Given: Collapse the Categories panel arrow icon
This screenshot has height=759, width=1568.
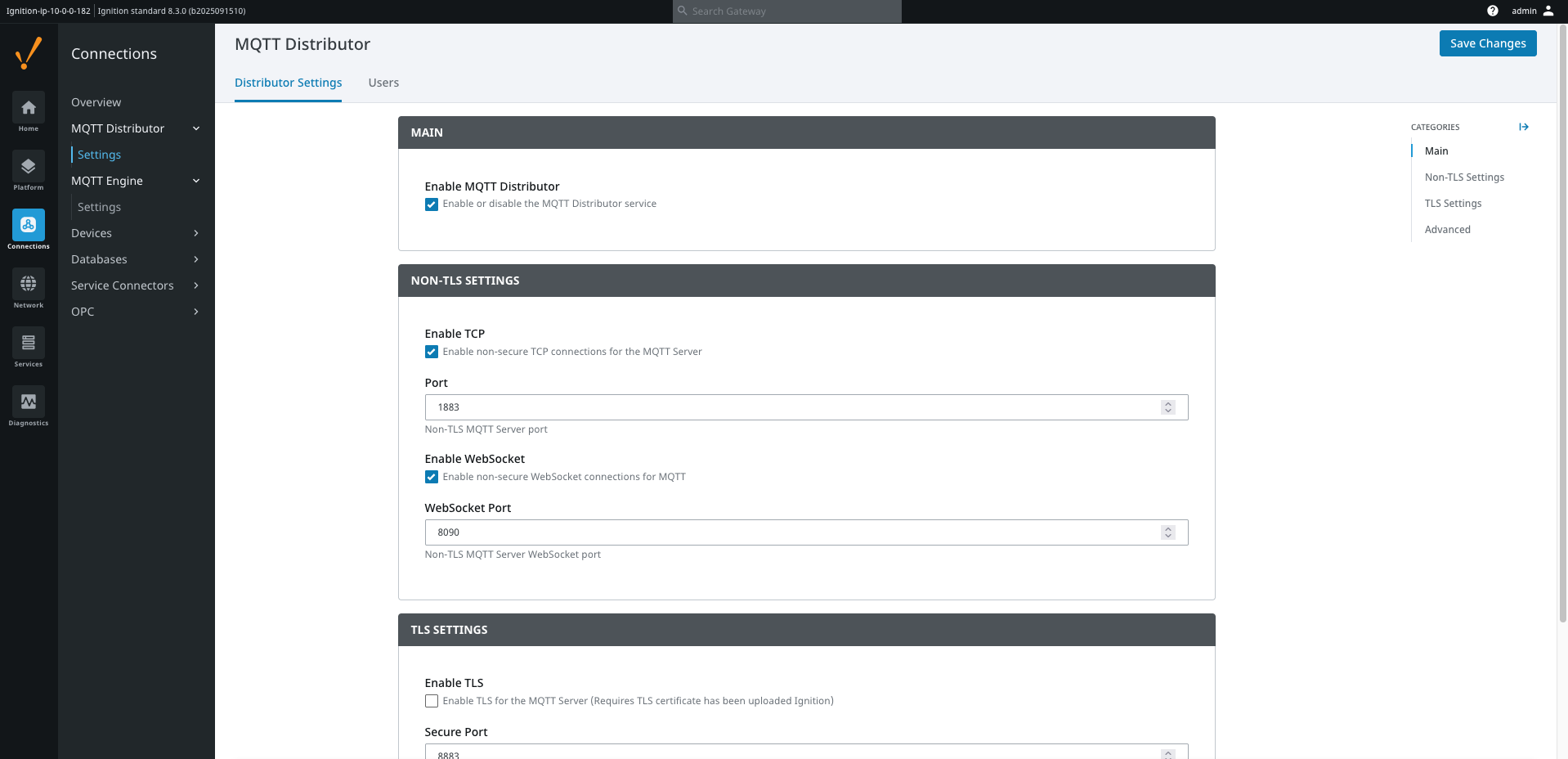Looking at the screenshot, I should click(x=1523, y=127).
